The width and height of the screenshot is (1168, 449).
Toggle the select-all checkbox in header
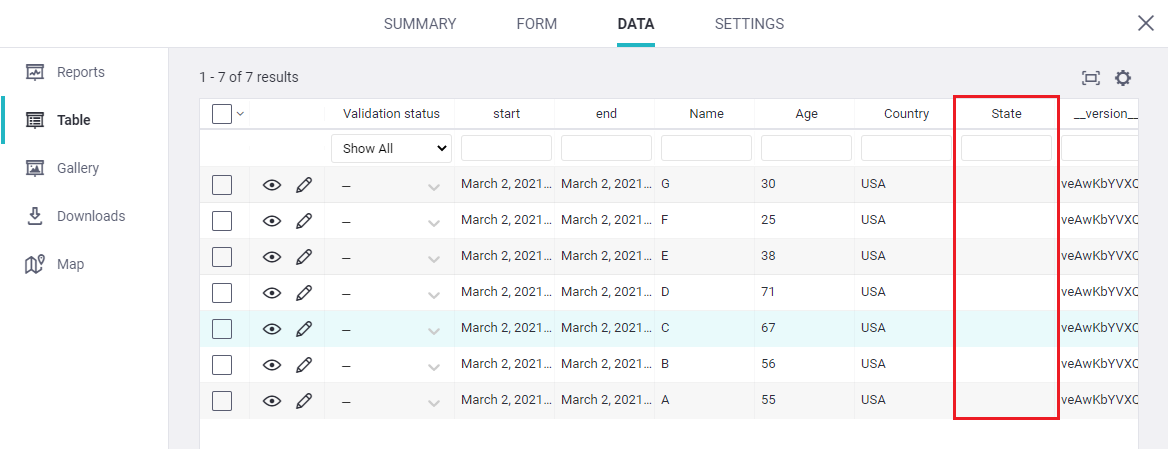tap(222, 114)
